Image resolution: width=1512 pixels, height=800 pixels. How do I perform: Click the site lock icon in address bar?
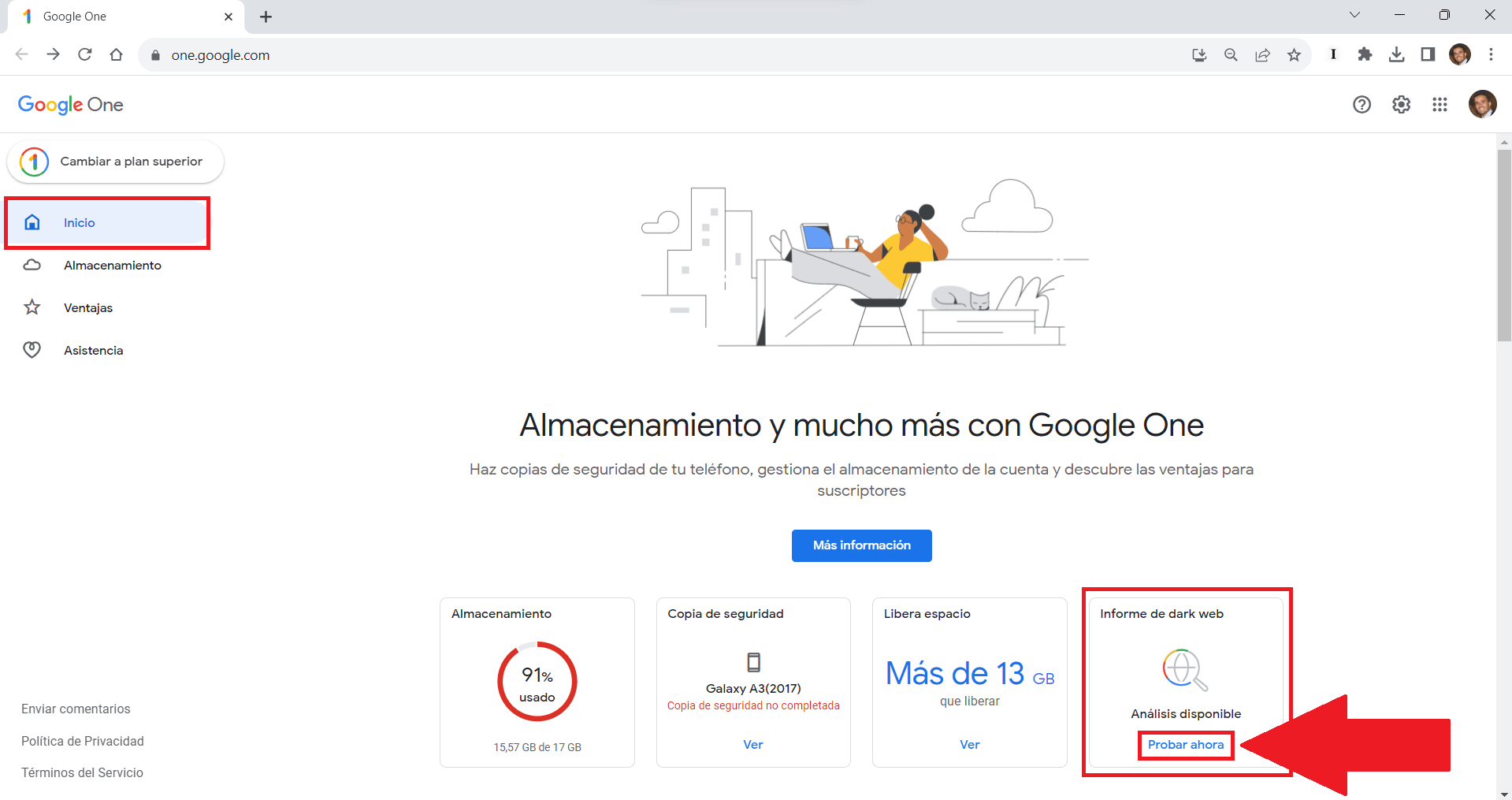(x=155, y=55)
